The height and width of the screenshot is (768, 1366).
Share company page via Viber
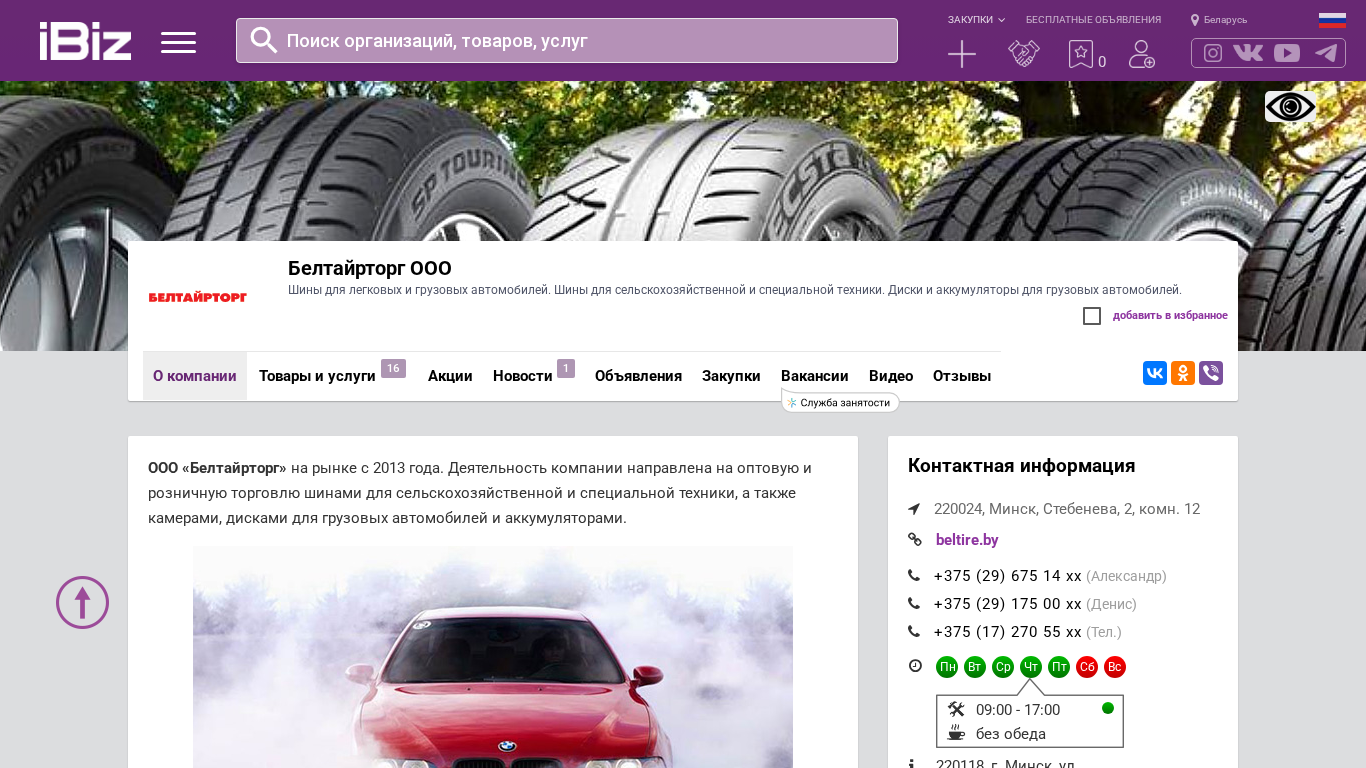1211,373
